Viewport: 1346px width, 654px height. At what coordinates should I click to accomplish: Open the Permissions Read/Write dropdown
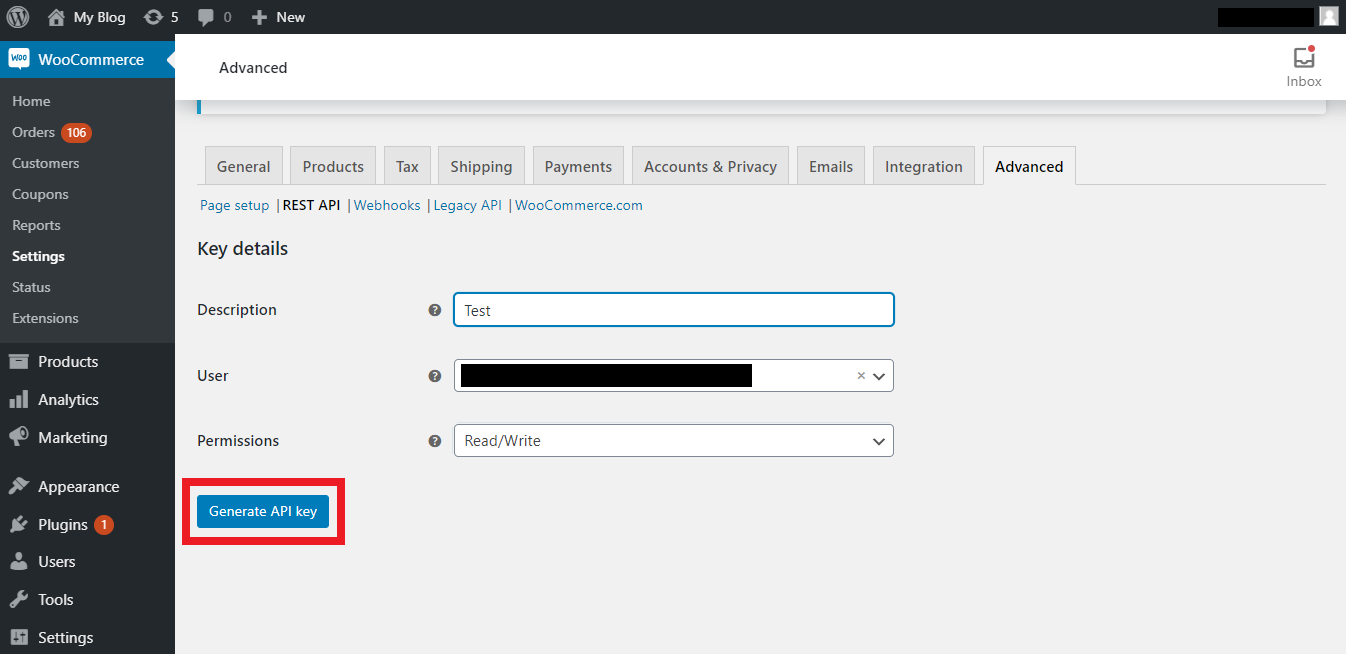[x=673, y=441]
